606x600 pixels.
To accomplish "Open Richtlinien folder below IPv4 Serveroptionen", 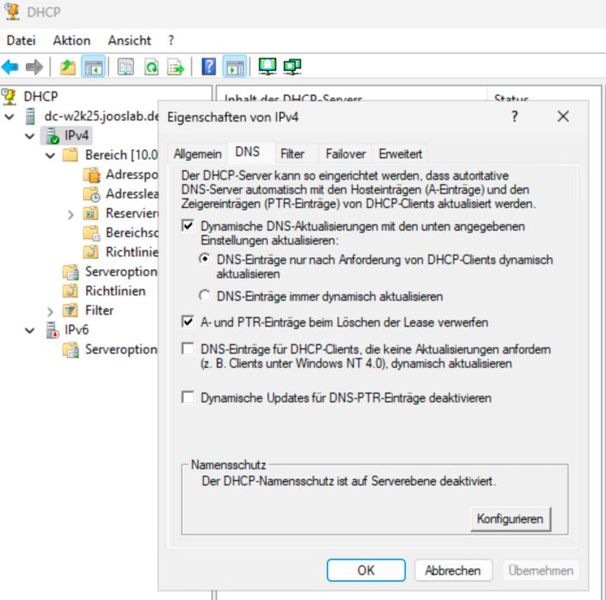I will coord(115,291).
